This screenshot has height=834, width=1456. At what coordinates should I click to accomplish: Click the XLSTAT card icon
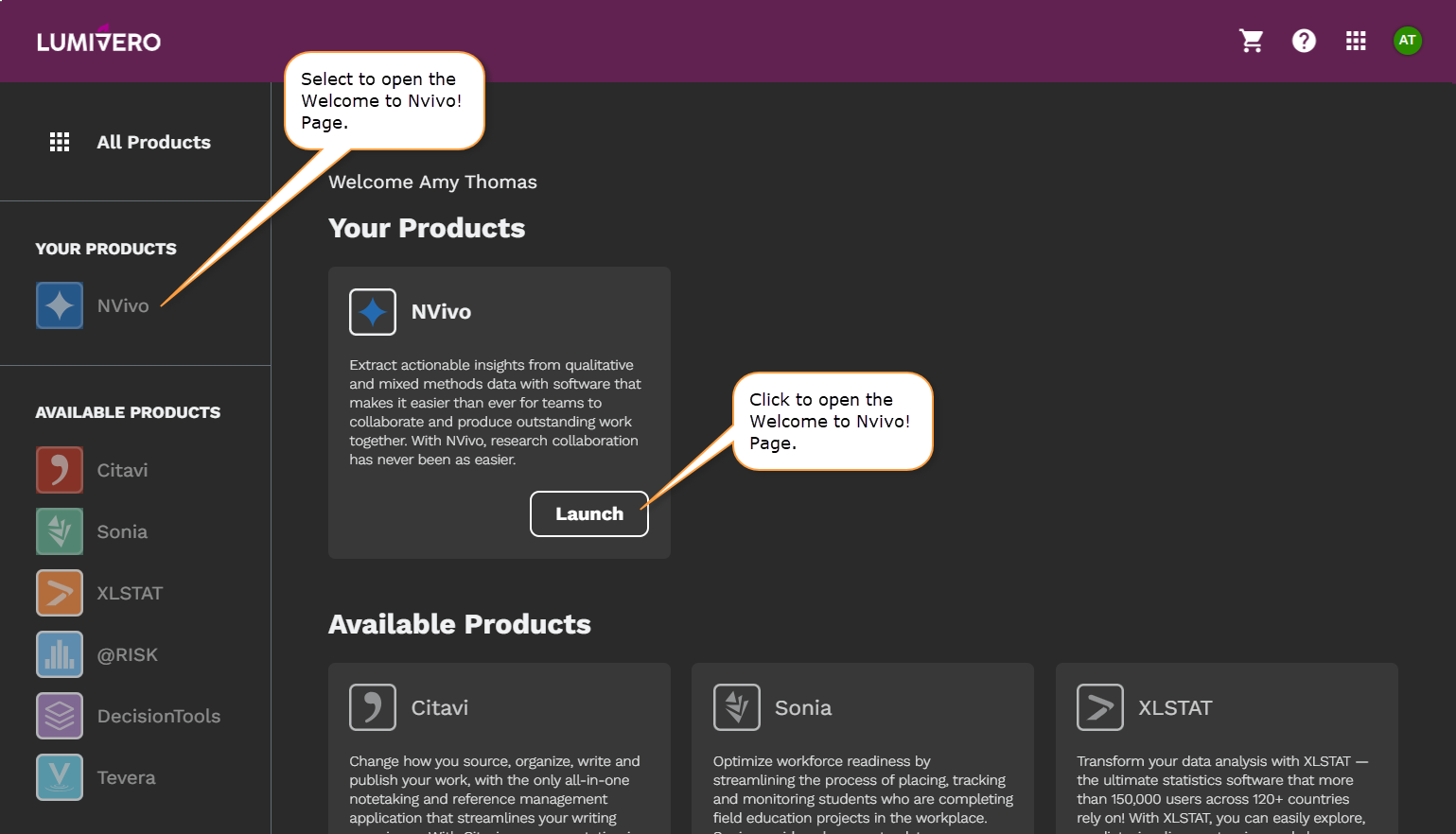[x=1100, y=707]
